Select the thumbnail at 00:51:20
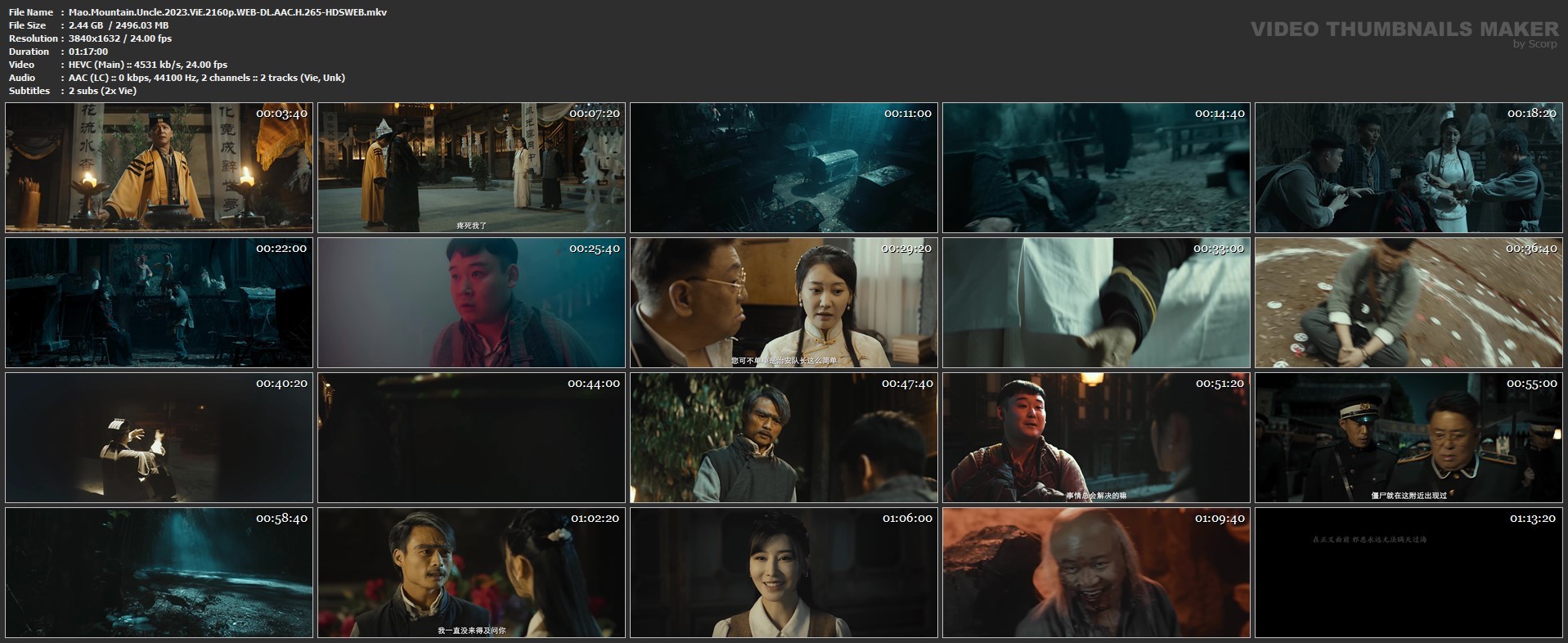1568x643 pixels. pos(1097,438)
